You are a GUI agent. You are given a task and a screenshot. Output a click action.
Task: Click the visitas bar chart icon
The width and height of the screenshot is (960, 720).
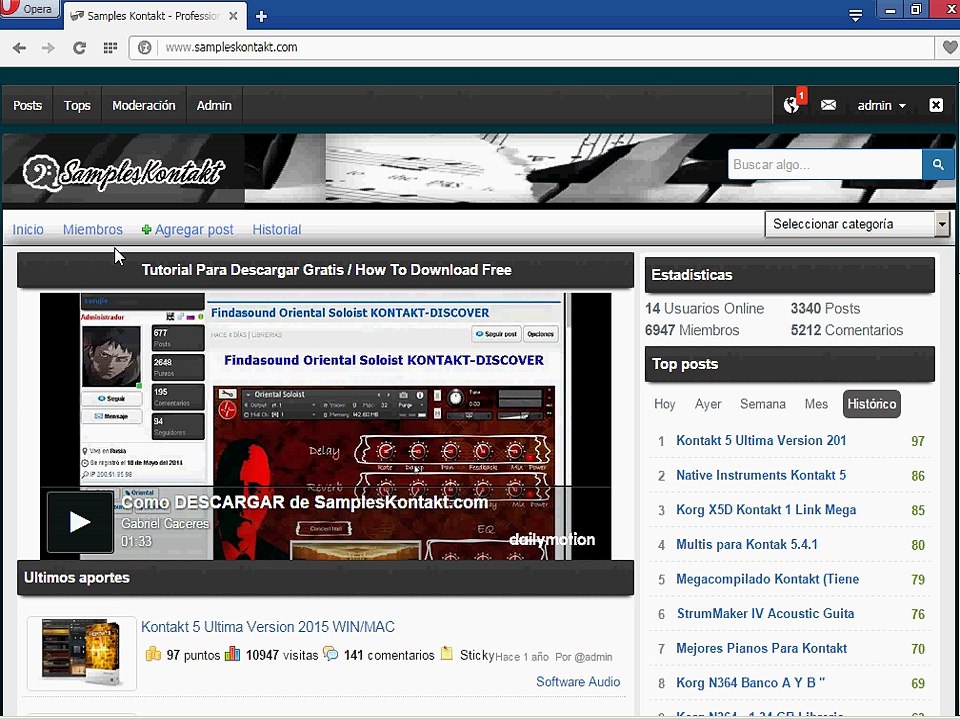tap(233, 654)
